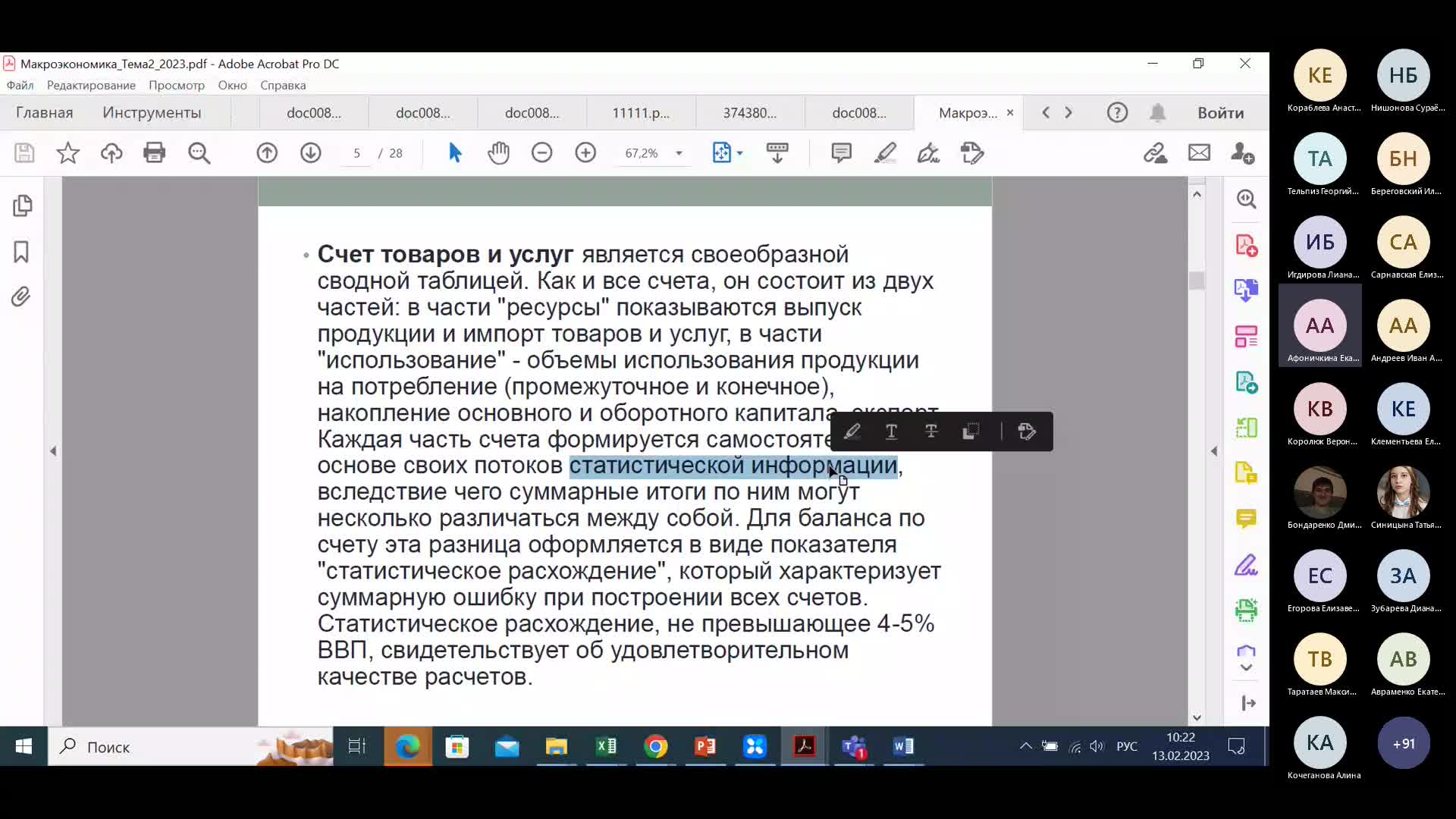Image resolution: width=1456 pixels, height=819 pixels.
Task: Add the document to favorites with the star icon
Action: coord(68,153)
